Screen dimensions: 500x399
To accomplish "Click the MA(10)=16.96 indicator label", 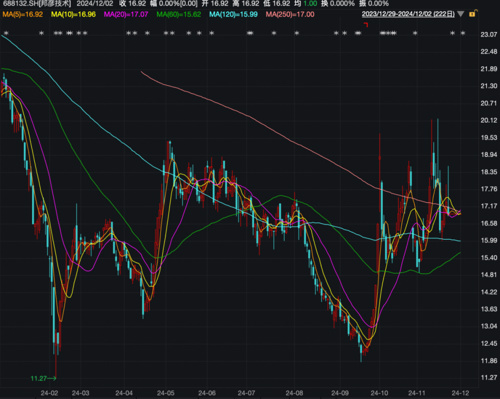I will coord(73,14).
